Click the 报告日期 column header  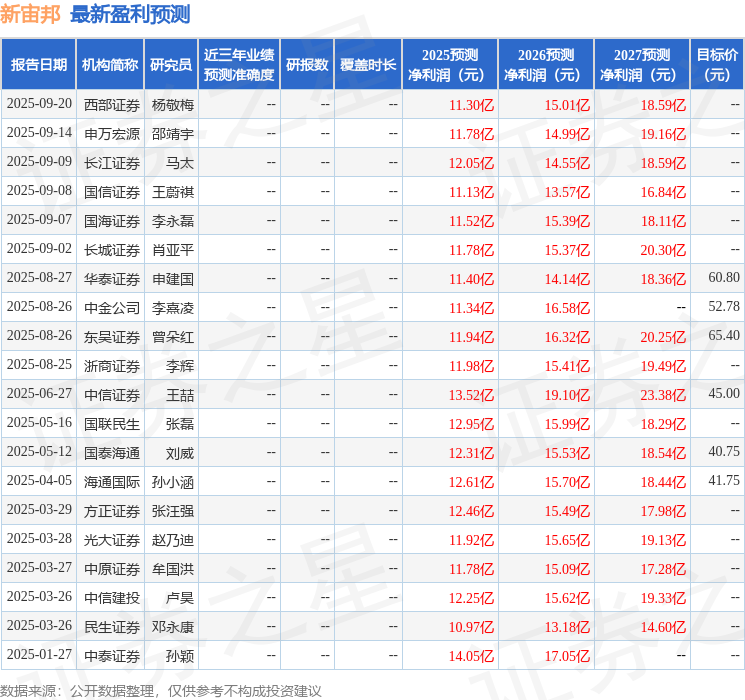pyautogui.click(x=39, y=65)
